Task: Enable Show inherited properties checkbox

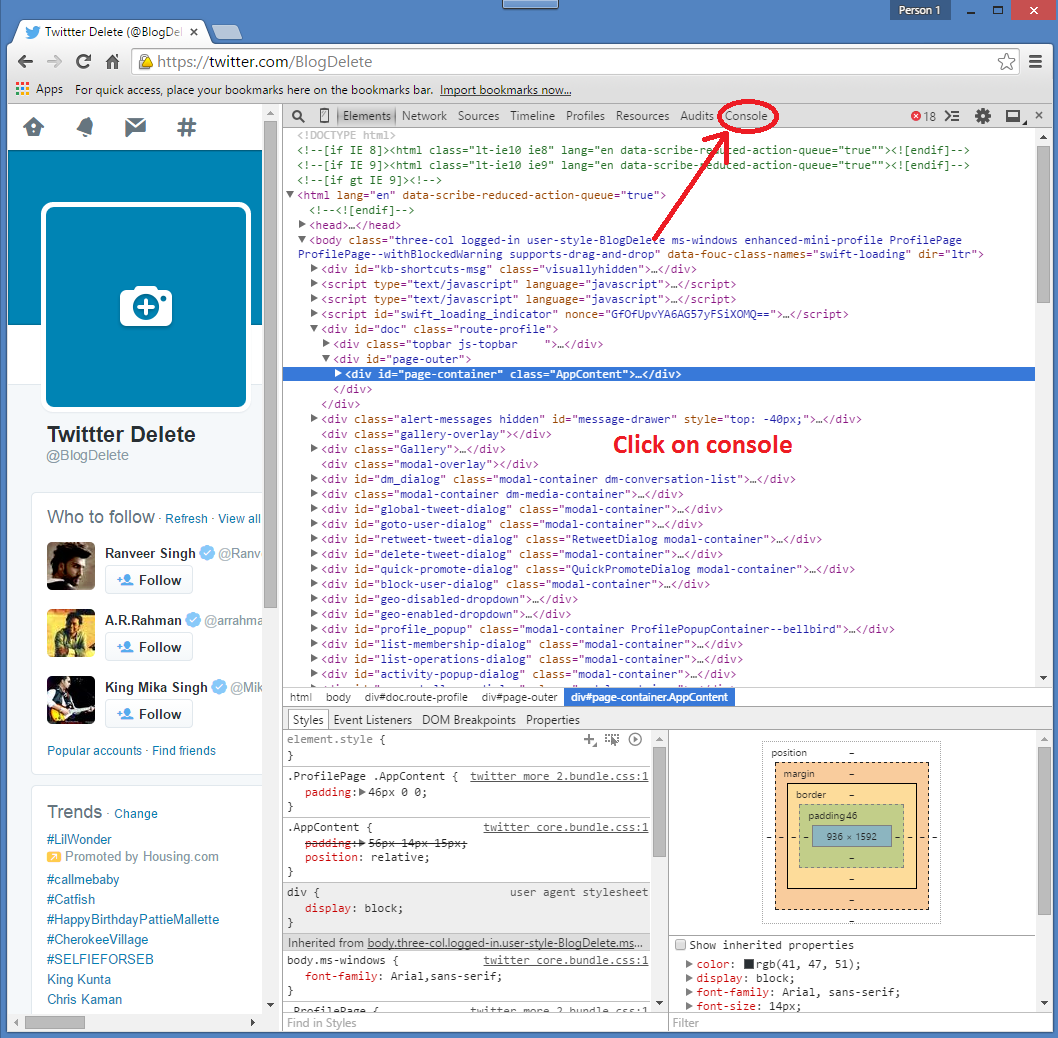Action: click(x=680, y=945)
